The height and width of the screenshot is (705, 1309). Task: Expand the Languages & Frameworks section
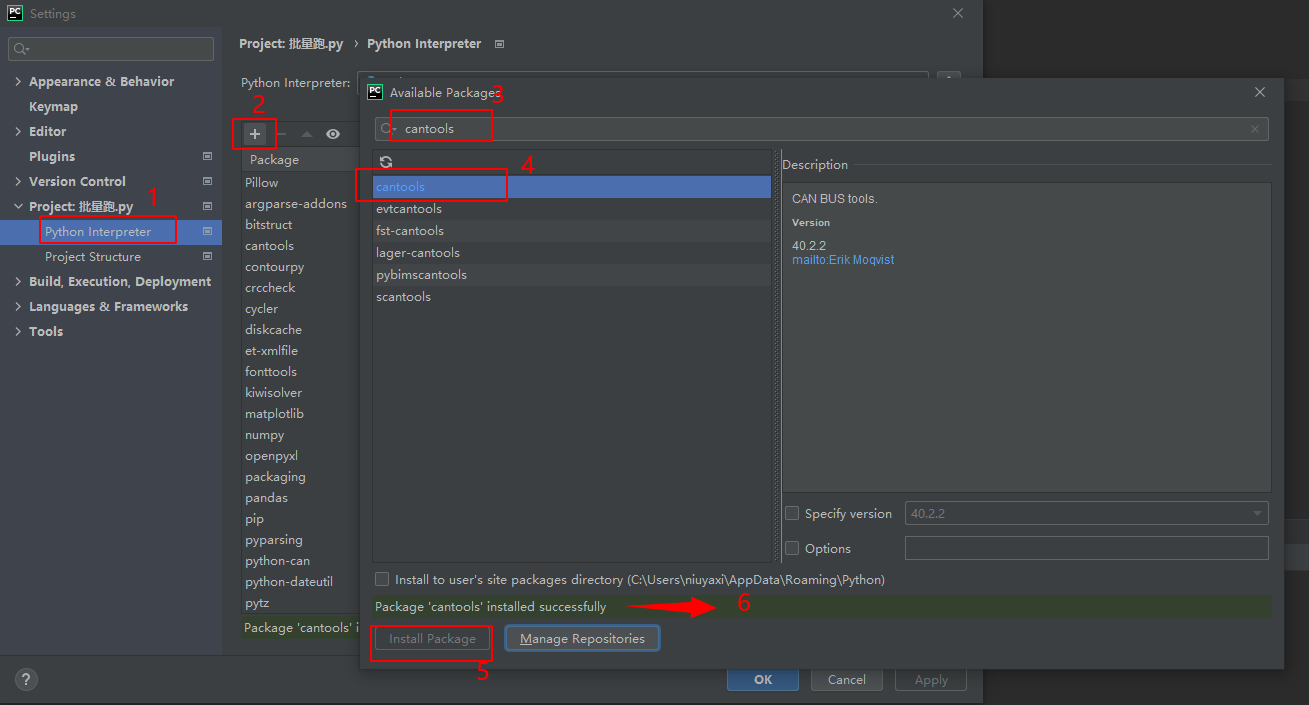pyautogui.click(x=18, y=306)
